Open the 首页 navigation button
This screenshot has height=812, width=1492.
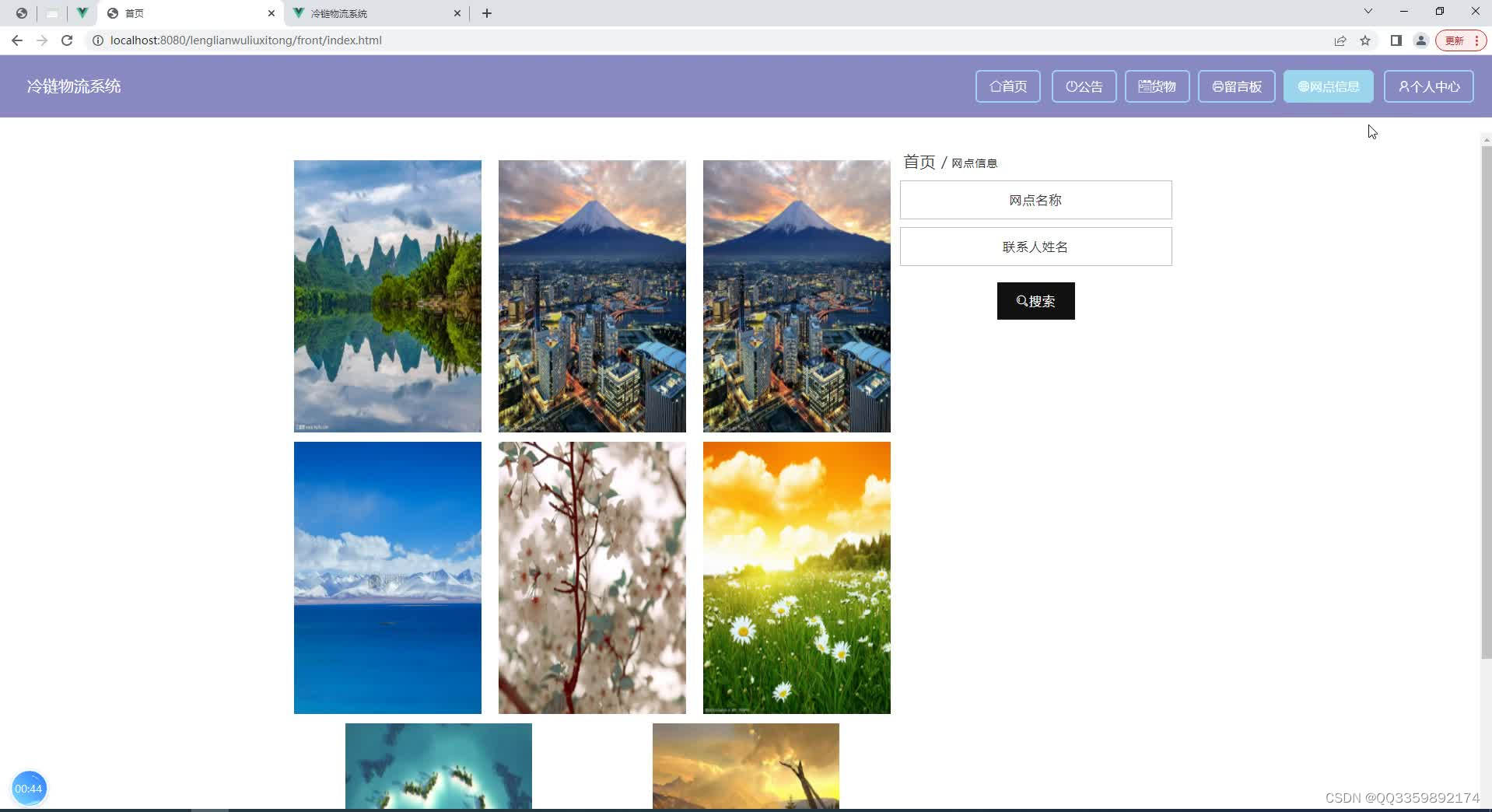click(1008, 86)
